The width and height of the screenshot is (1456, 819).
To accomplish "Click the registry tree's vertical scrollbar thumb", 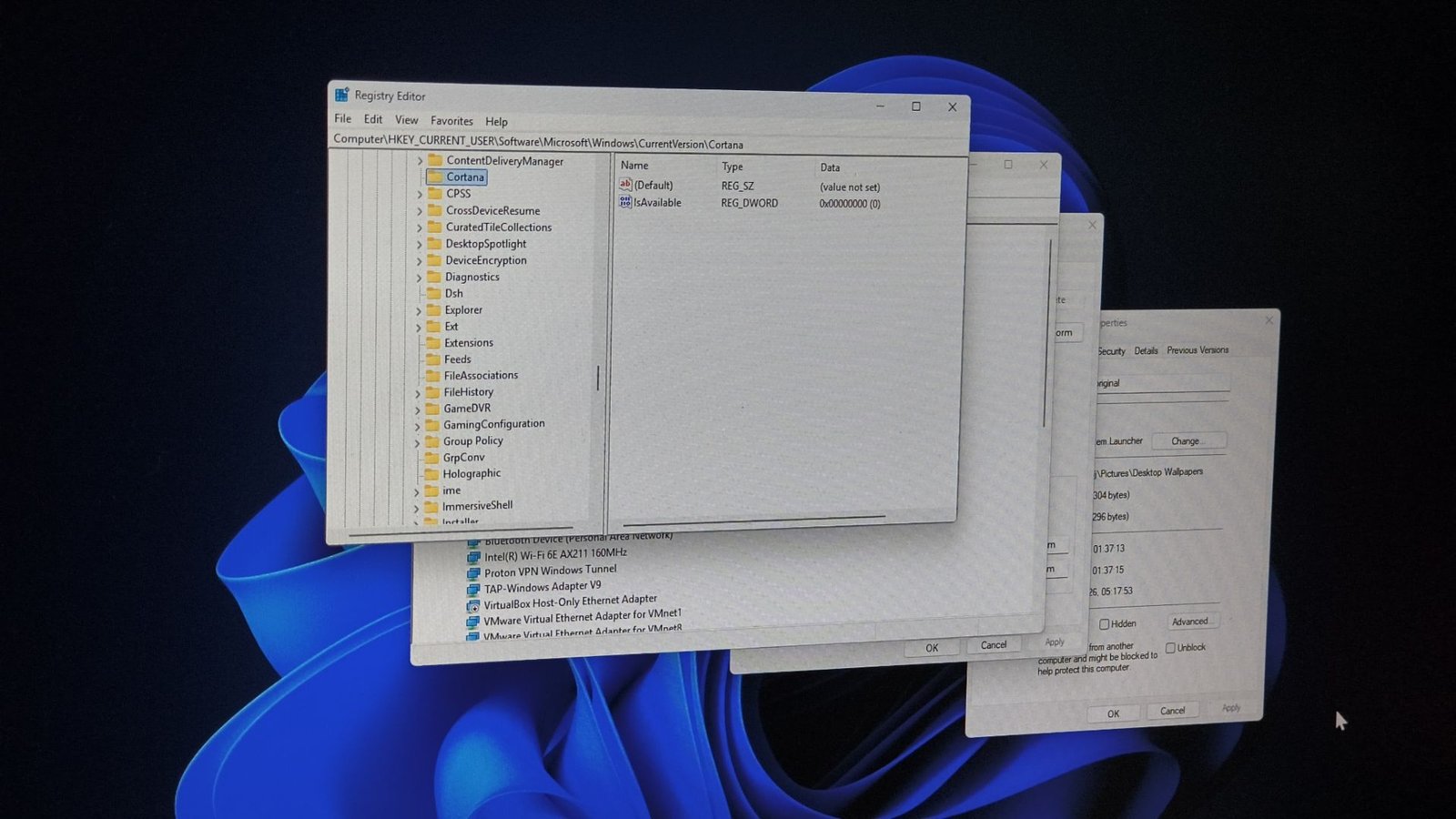I will 598,378.
